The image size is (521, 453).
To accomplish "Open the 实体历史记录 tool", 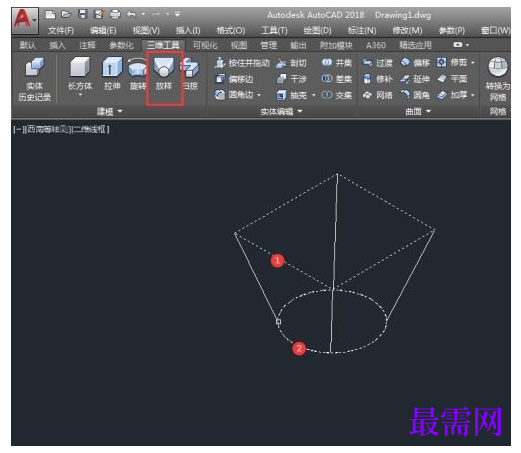I will point(35,79).
